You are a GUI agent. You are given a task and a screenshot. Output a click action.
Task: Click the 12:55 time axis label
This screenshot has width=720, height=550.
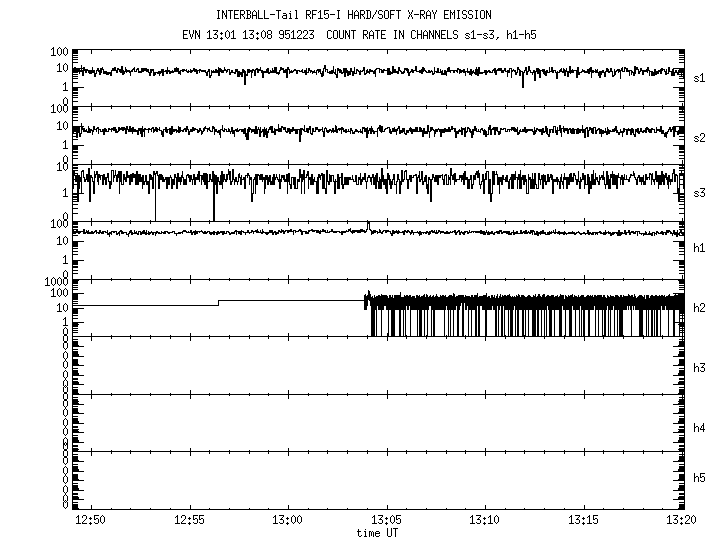coord(189,522)
